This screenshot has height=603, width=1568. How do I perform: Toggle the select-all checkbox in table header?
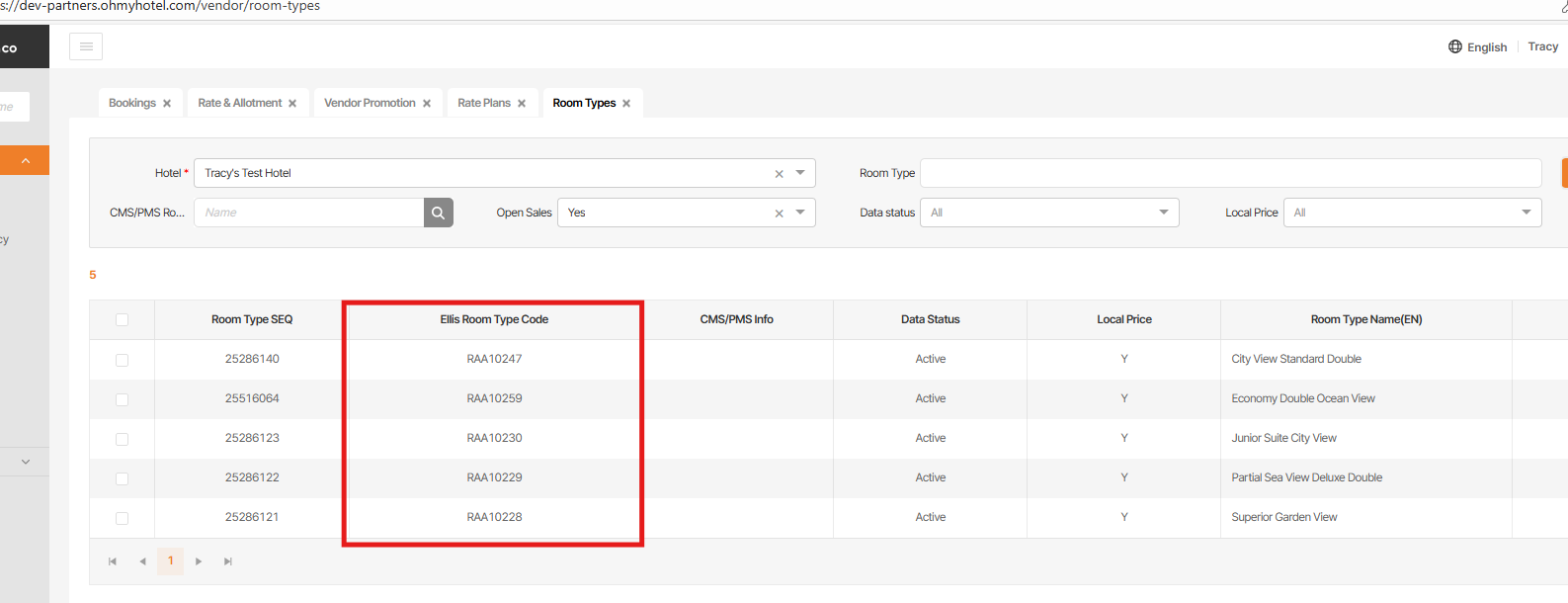point(122,320)
